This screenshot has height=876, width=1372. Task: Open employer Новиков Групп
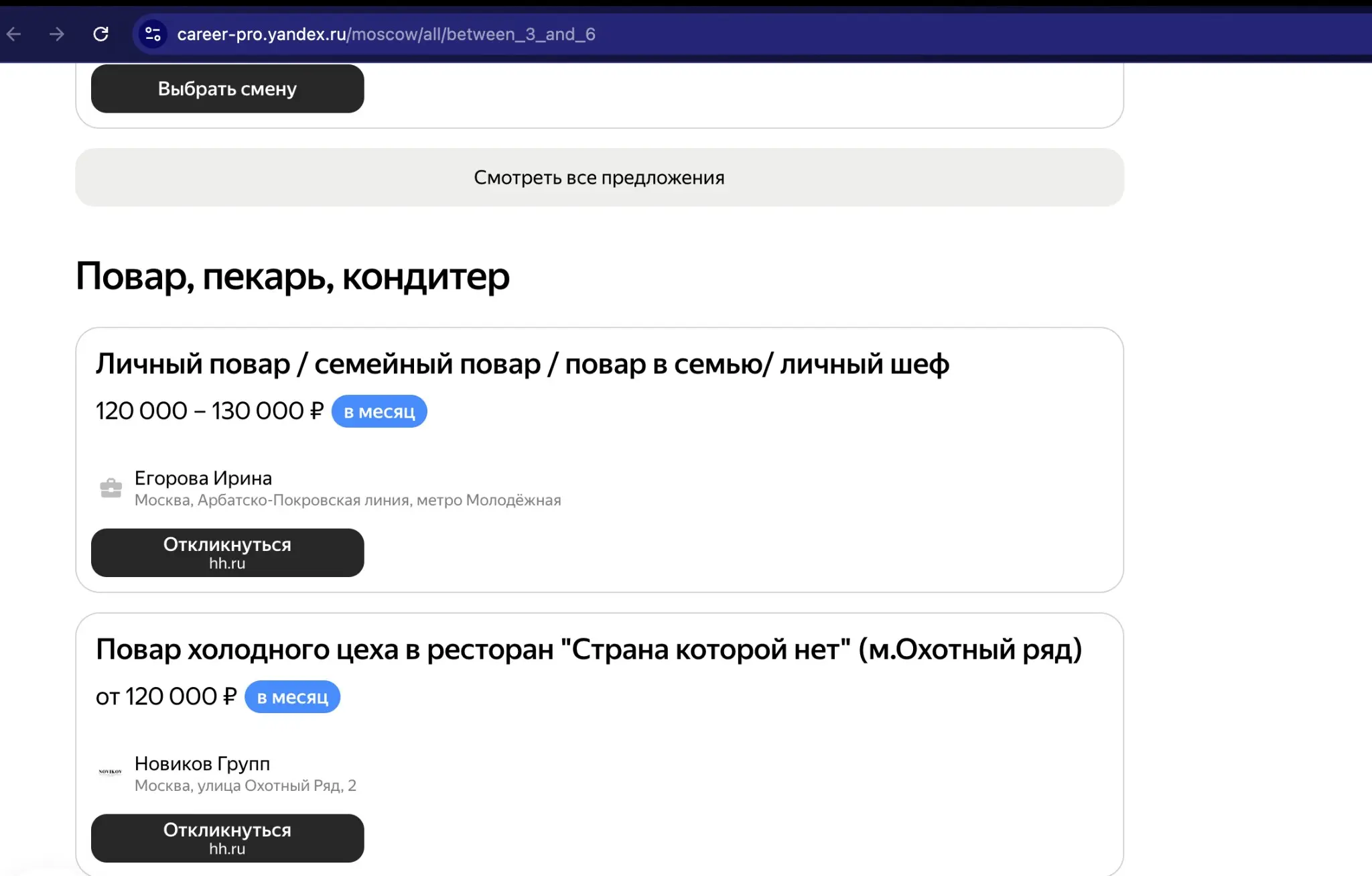(202, 763)
